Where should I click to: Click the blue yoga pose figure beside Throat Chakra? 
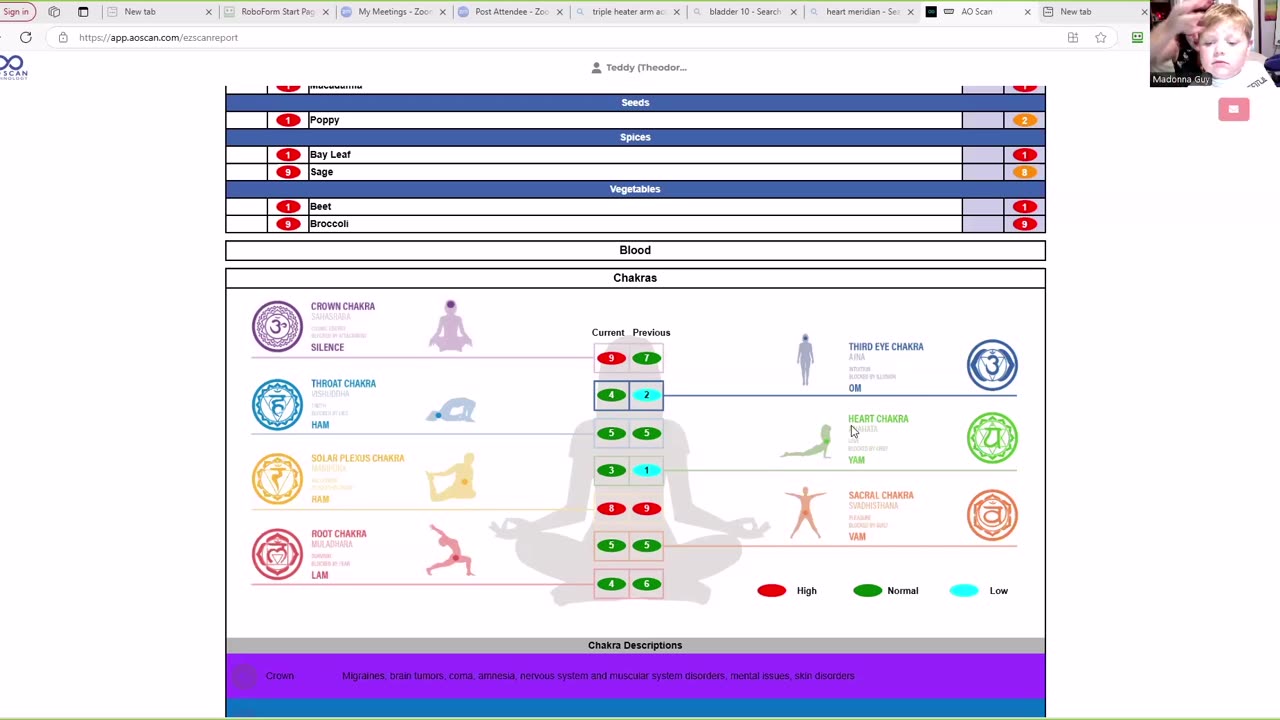point(451,410)
